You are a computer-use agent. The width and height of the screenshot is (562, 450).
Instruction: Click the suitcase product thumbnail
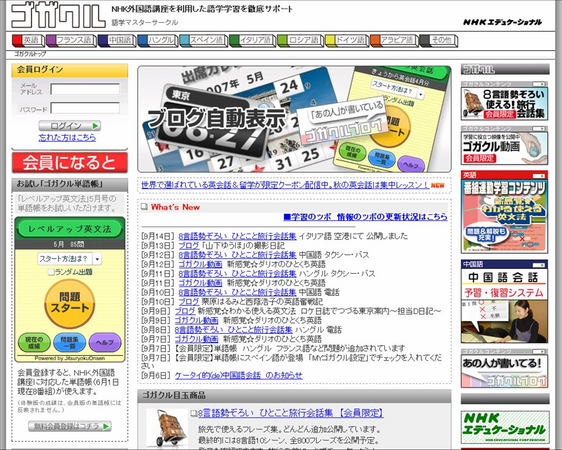[x=166, y=428]
